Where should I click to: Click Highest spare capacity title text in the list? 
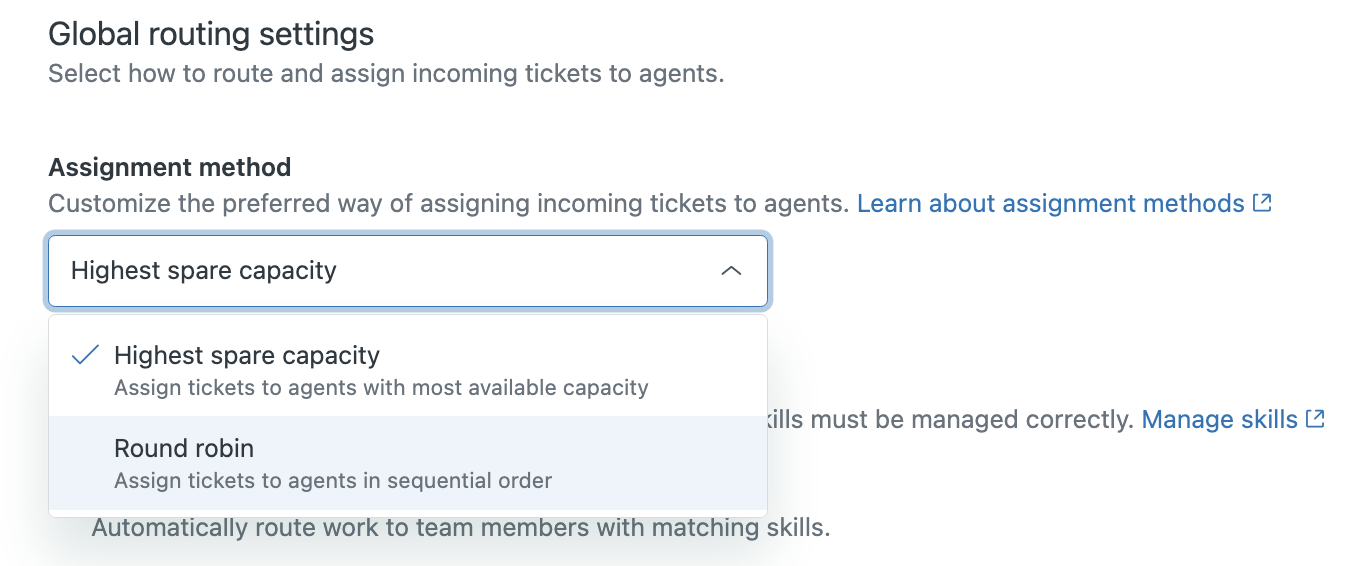point(247,355)
